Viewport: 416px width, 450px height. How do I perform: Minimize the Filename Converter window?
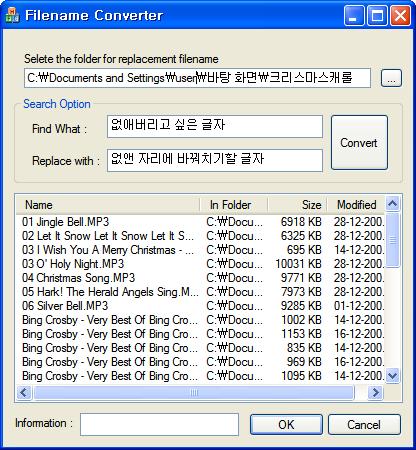pyautogui.click(x=354, y=16)
